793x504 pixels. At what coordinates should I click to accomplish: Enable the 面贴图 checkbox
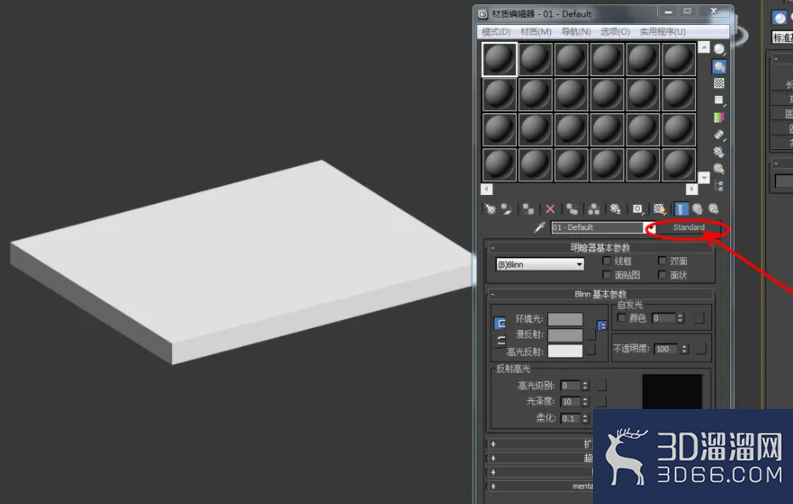coord(607,274)
